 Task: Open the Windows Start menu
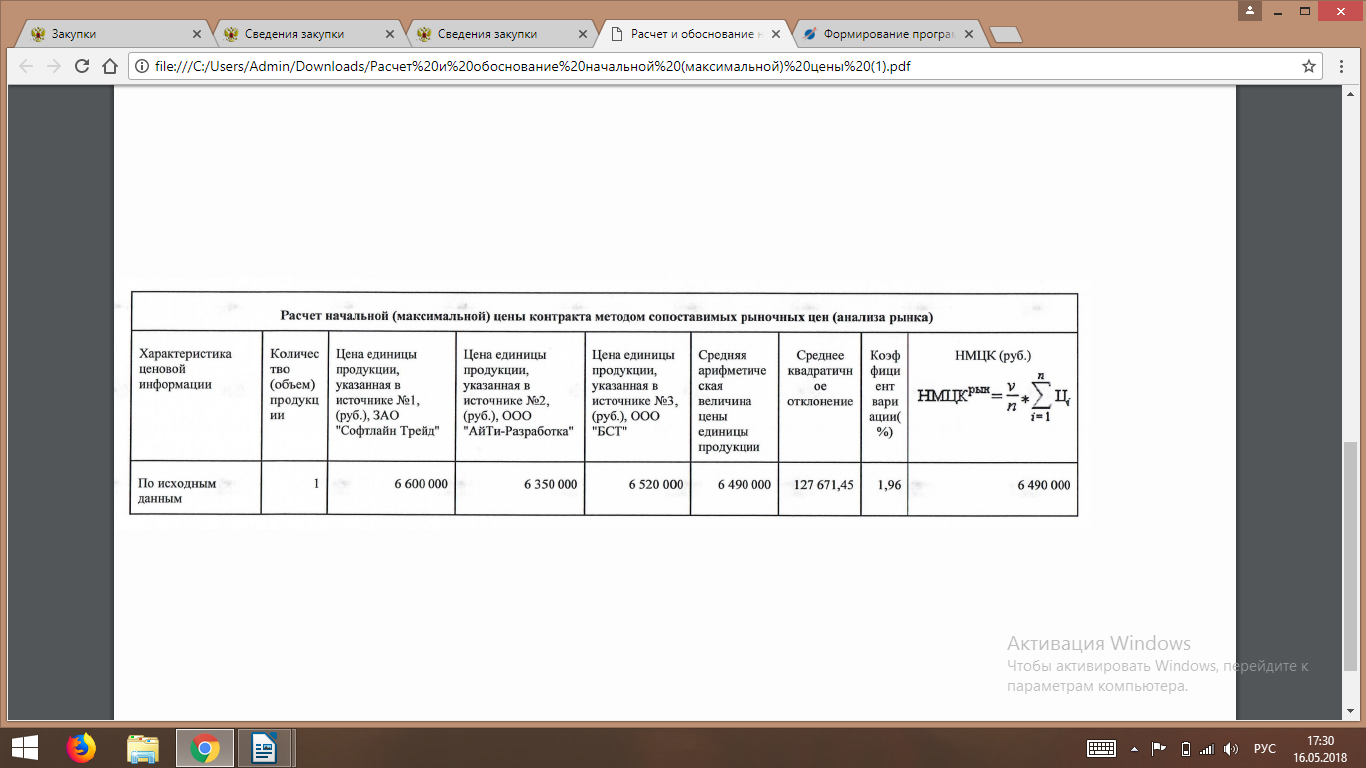[x=24, y=748]
